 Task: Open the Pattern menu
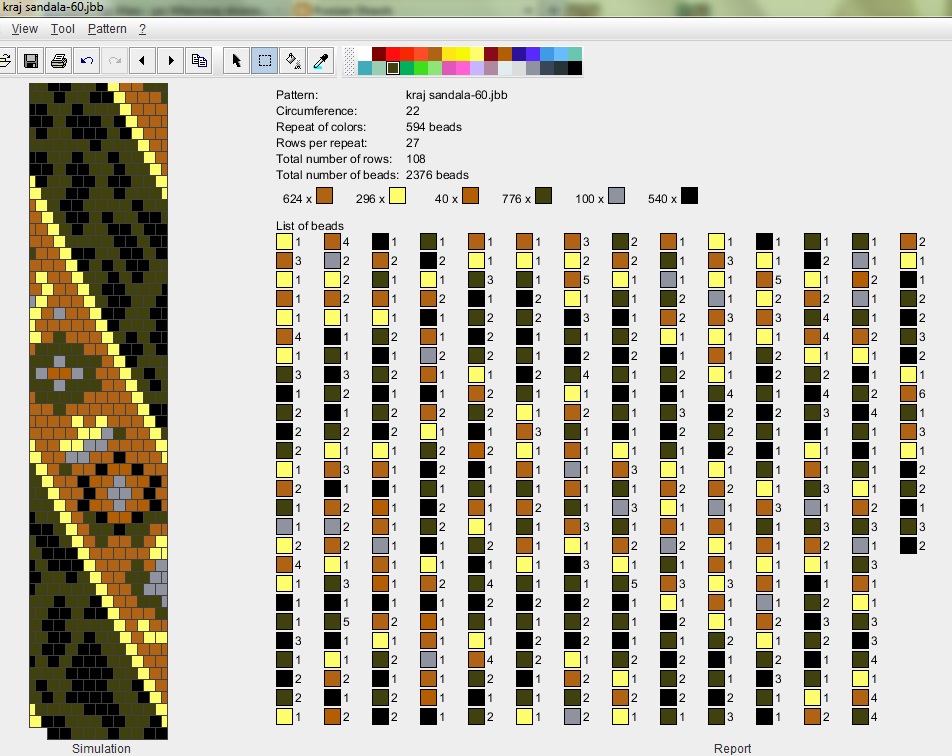point(107,30)
